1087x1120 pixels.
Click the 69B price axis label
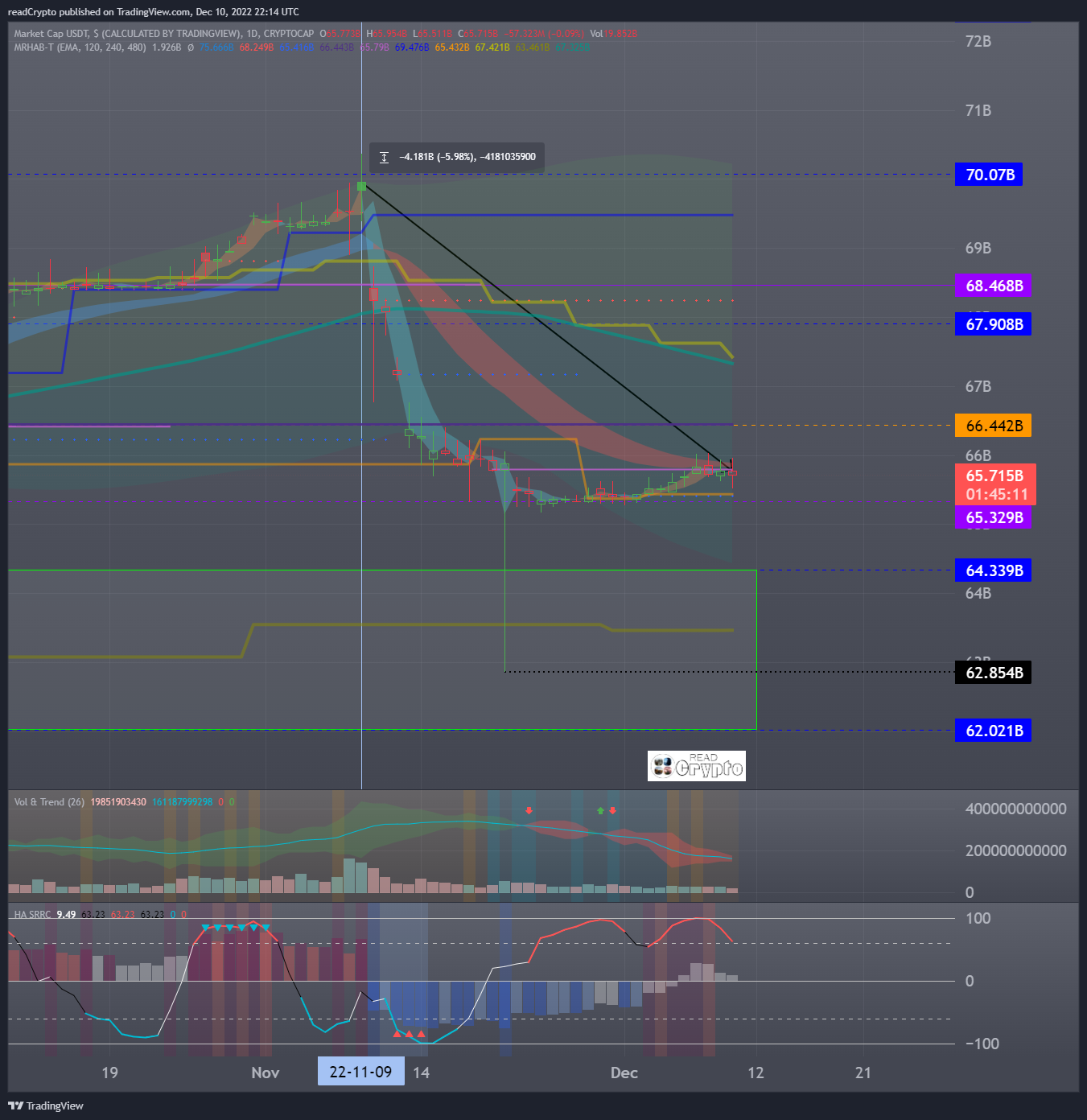click(978, 248)
